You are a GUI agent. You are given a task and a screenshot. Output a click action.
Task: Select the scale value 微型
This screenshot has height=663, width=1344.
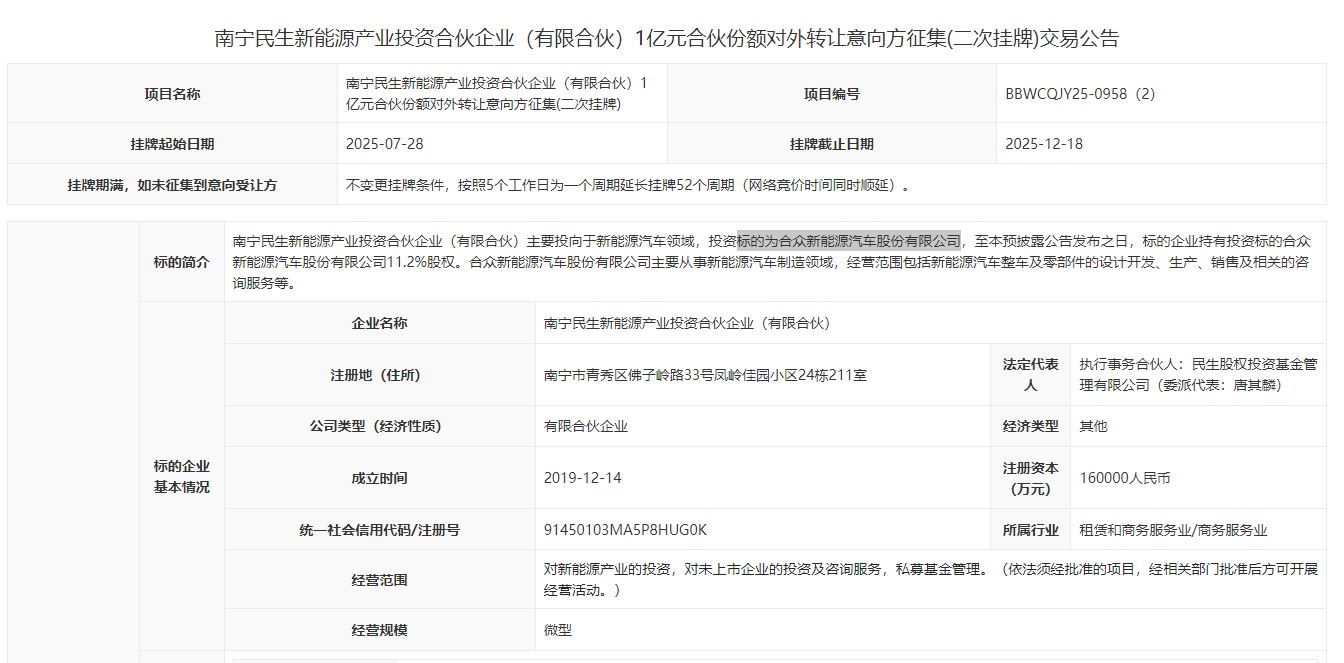coord(558,630)
